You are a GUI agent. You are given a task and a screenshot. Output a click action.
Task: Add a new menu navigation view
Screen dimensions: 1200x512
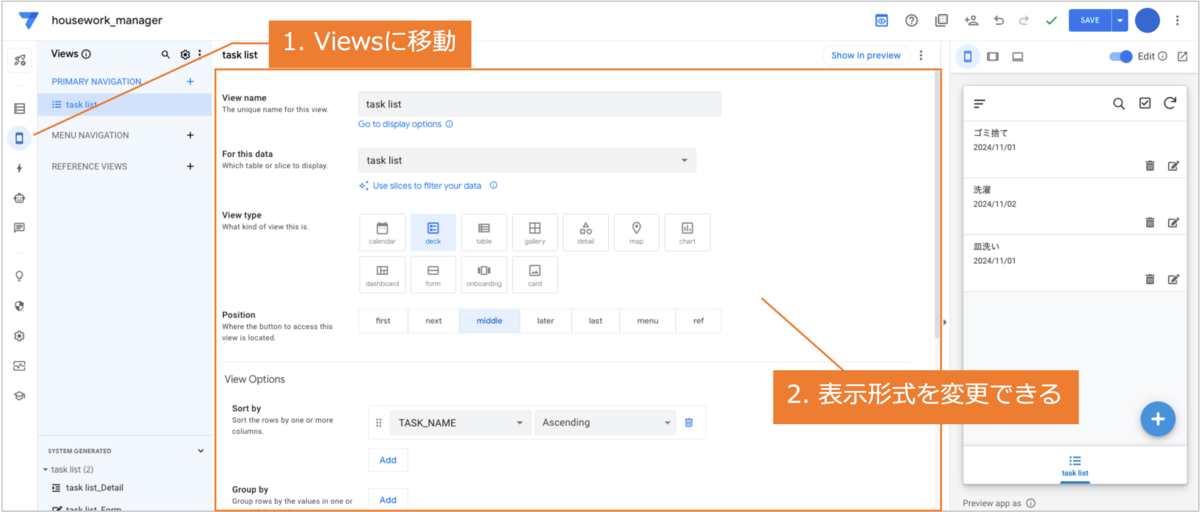tap(190, 135)
